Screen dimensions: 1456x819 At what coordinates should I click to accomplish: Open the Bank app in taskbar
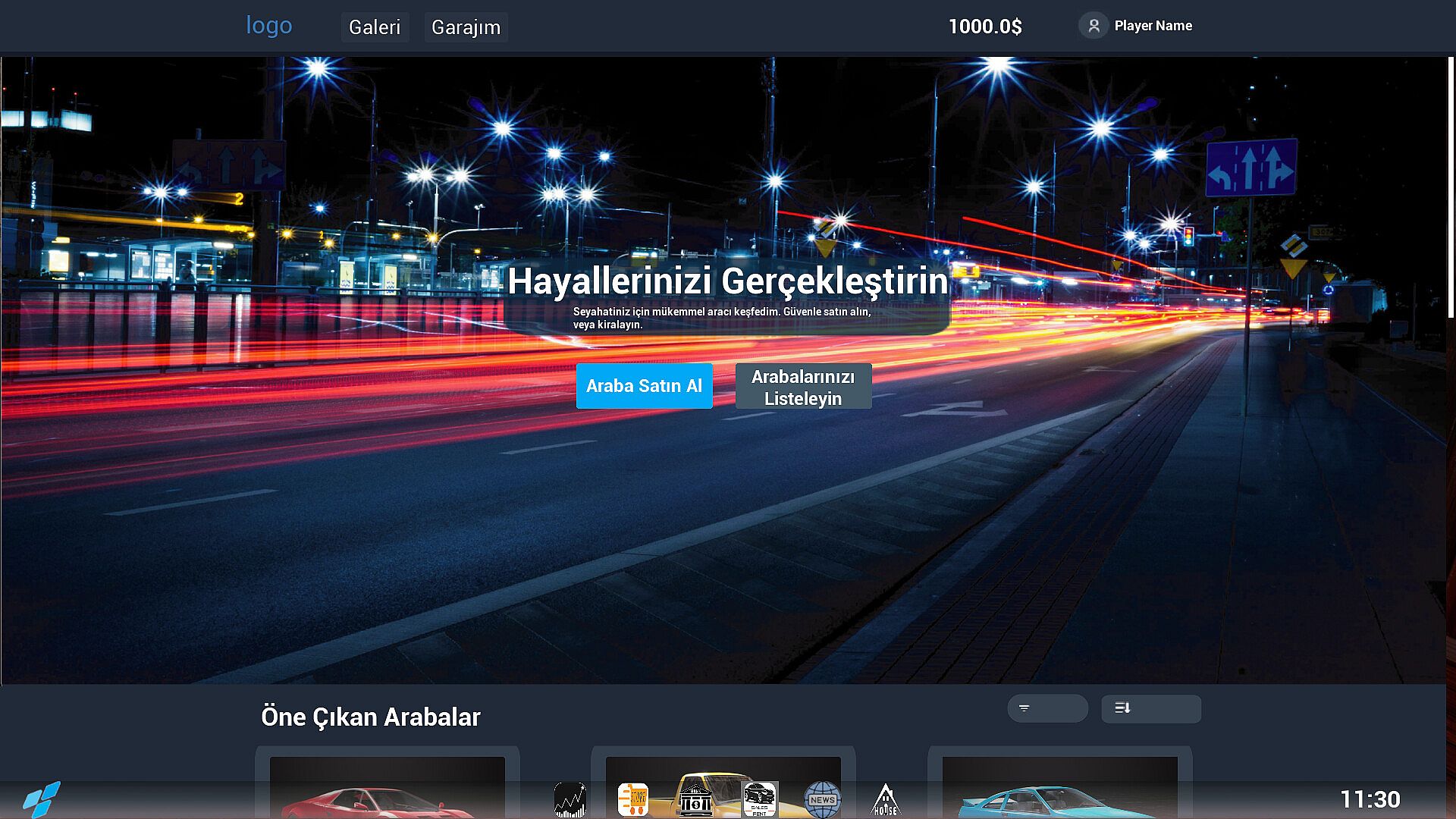[695, 800]
